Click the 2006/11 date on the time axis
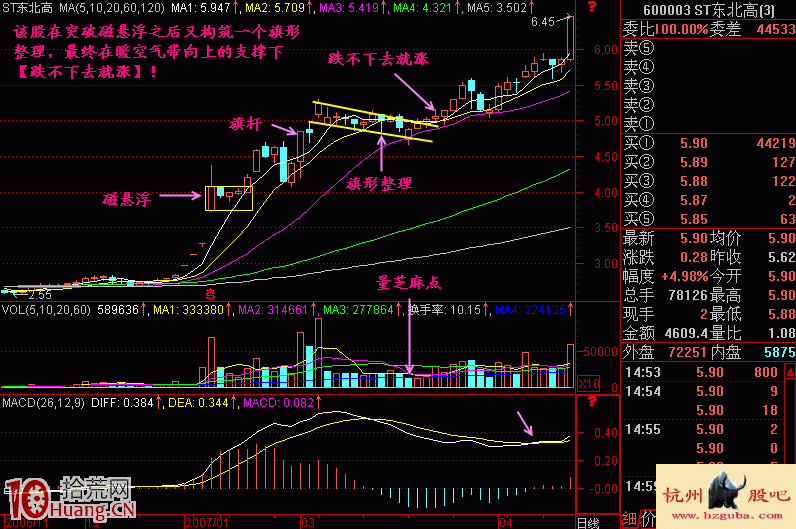 coord(25,523)
